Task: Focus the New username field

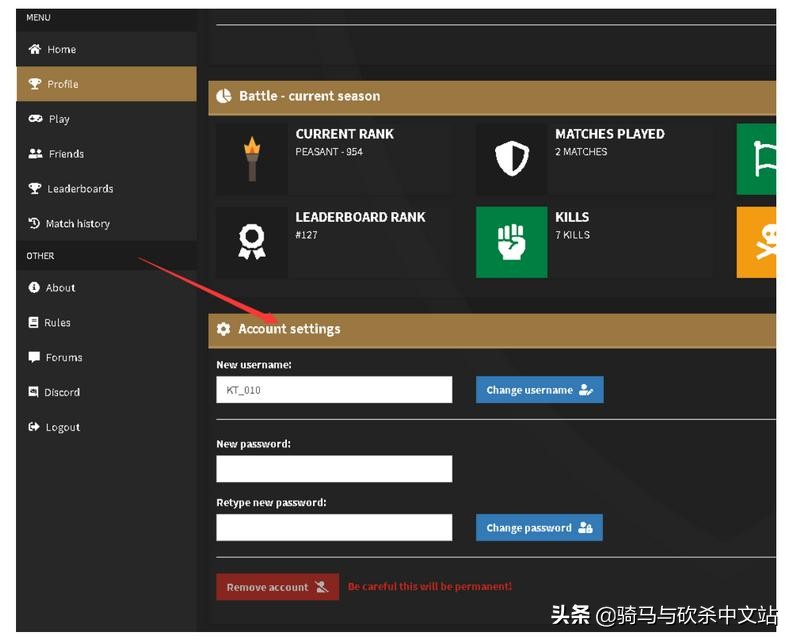Action: pyautogui.click(x=334, y=390)
